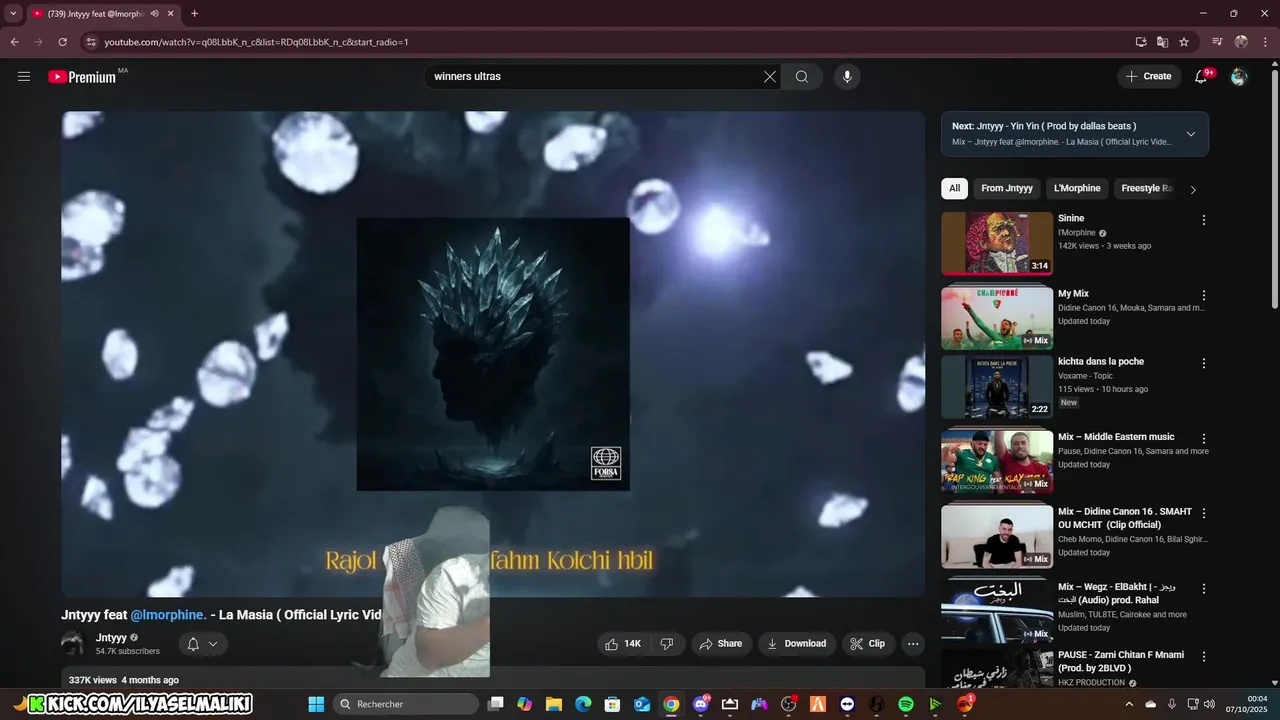
Task: Select the Freestyle Rap filter chip
Action: 1147,188
